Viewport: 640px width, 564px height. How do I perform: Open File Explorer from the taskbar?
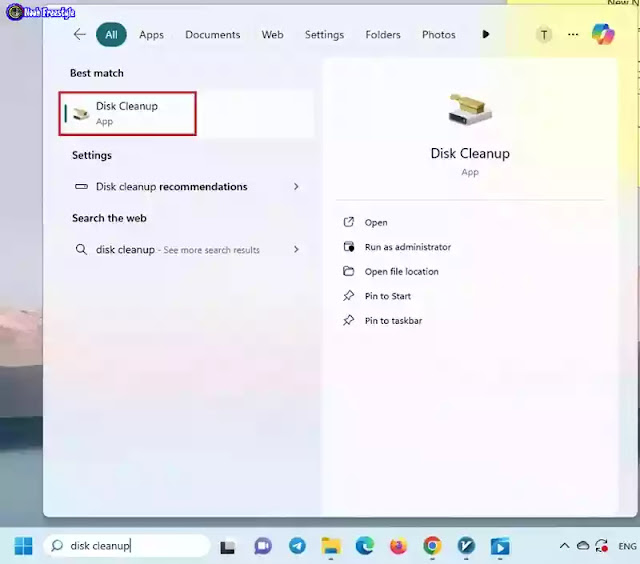pos(331,546)
